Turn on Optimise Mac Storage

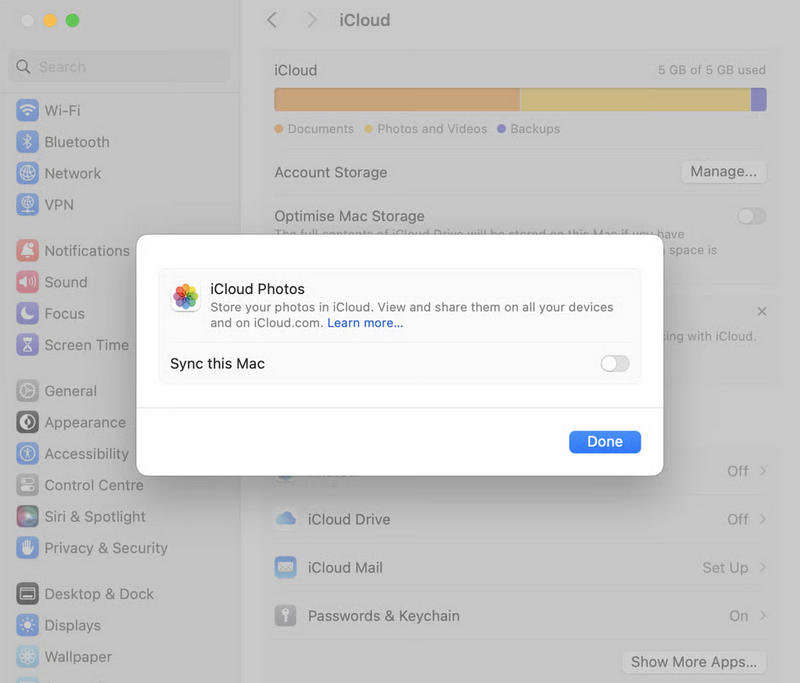click(751, 216)
